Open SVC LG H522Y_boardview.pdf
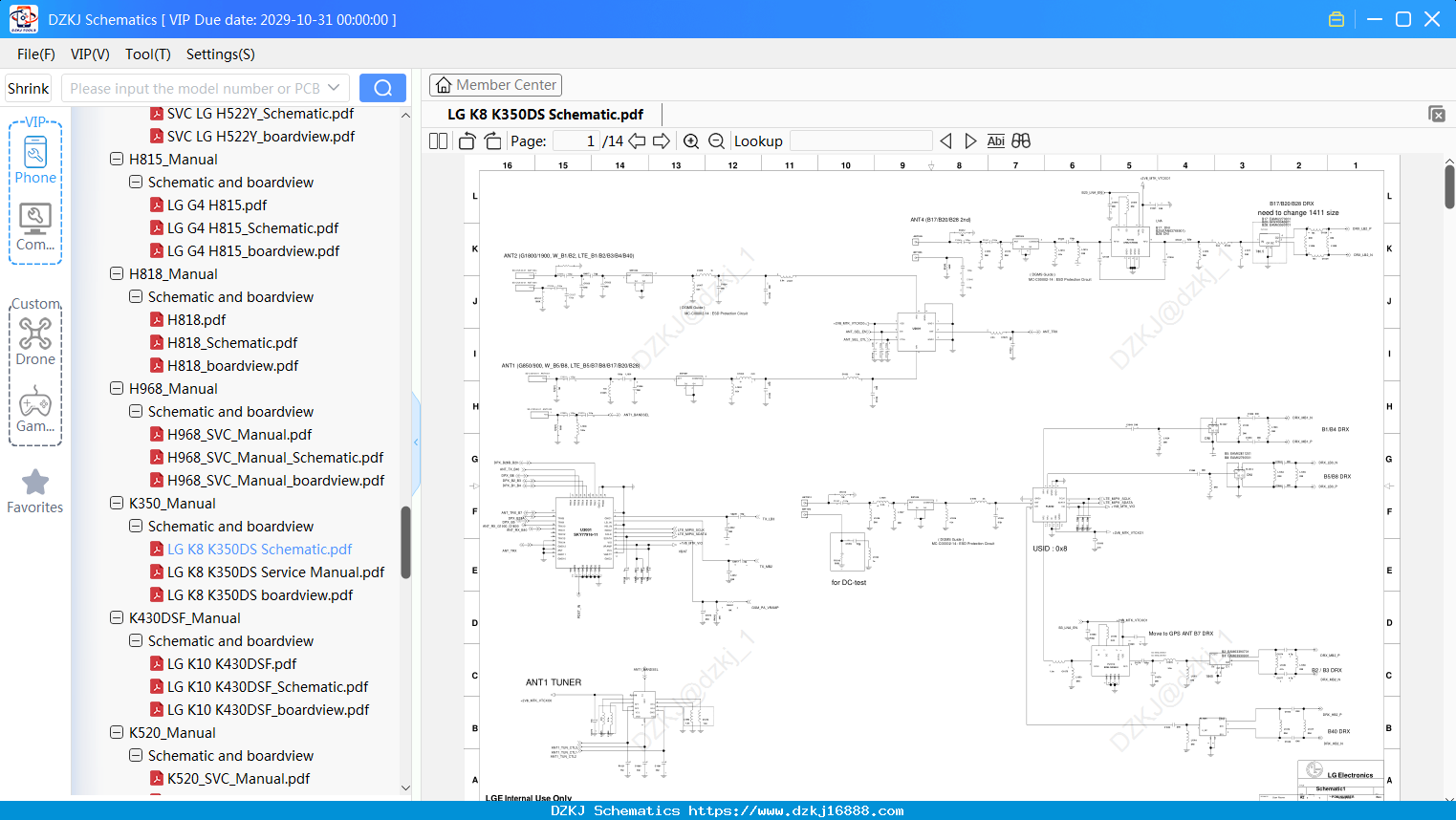 tap(261, 137)
